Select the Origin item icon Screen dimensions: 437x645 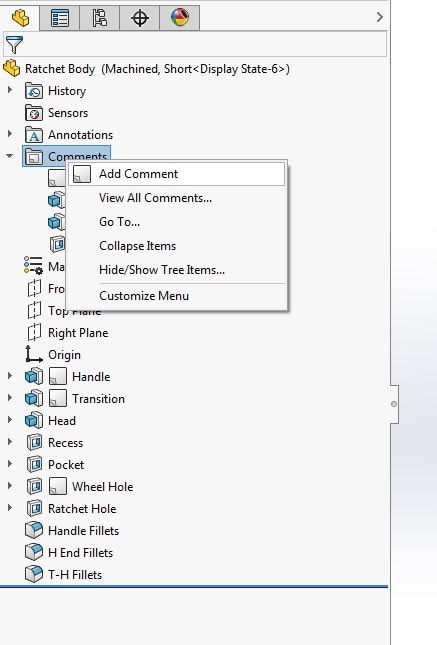pos(34,354)
